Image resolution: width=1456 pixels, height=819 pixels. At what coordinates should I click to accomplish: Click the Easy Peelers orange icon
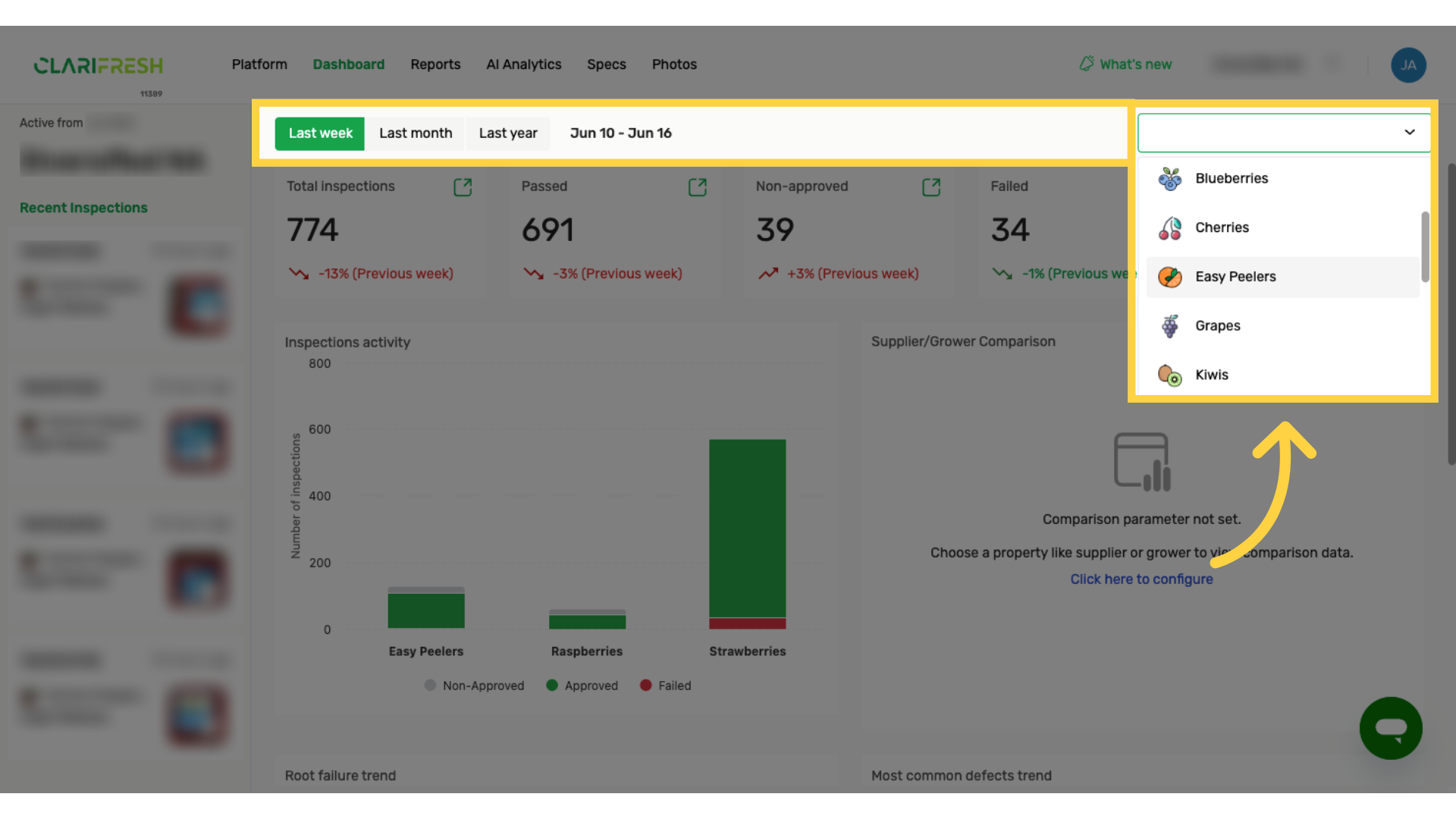click(1169, 277)
